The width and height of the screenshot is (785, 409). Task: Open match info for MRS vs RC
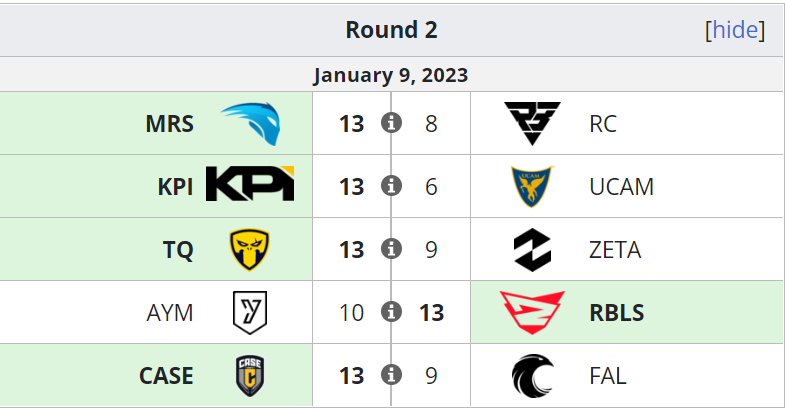(391, 123)
